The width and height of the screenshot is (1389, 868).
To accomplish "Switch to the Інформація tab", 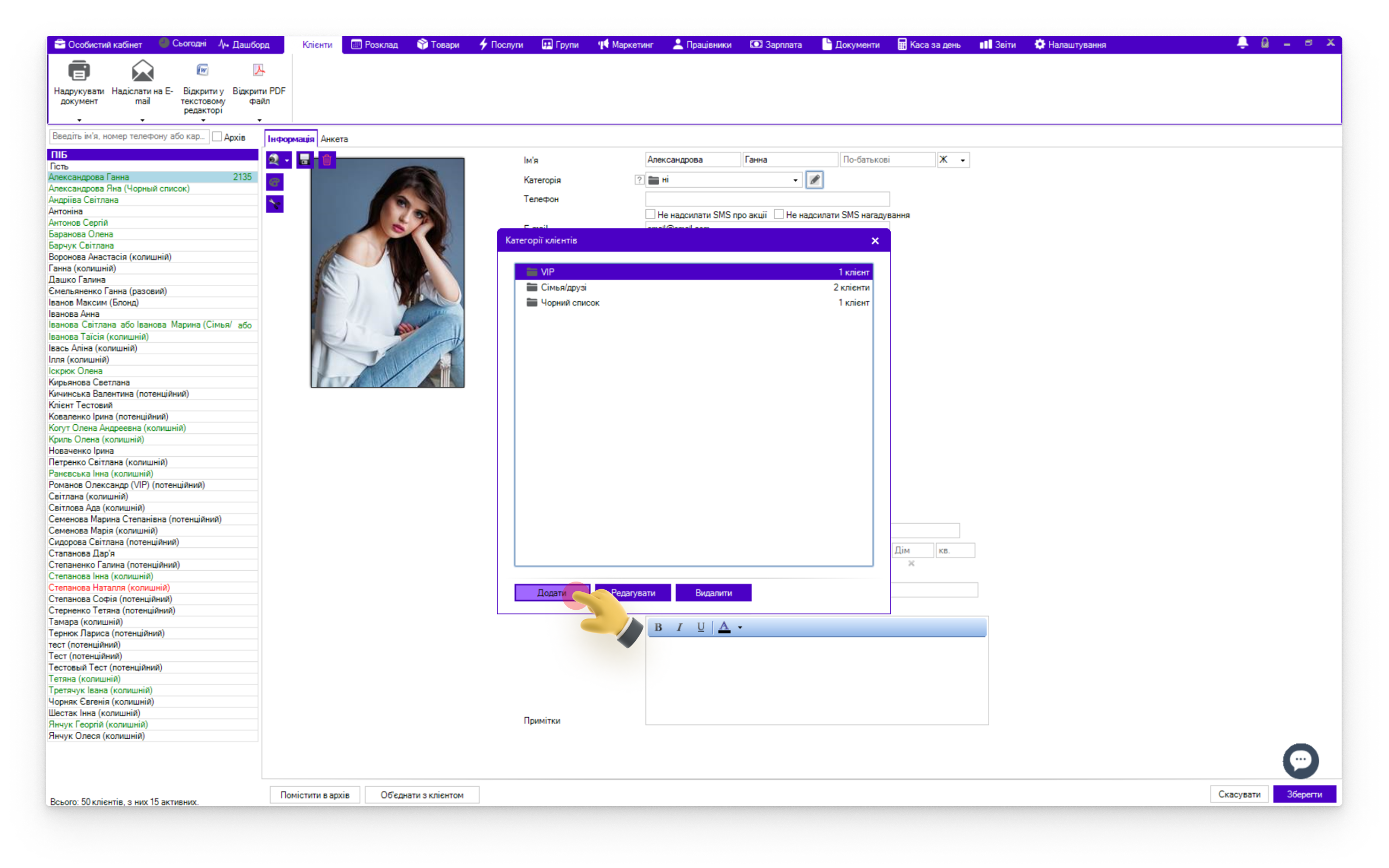I will click(290, 139).
